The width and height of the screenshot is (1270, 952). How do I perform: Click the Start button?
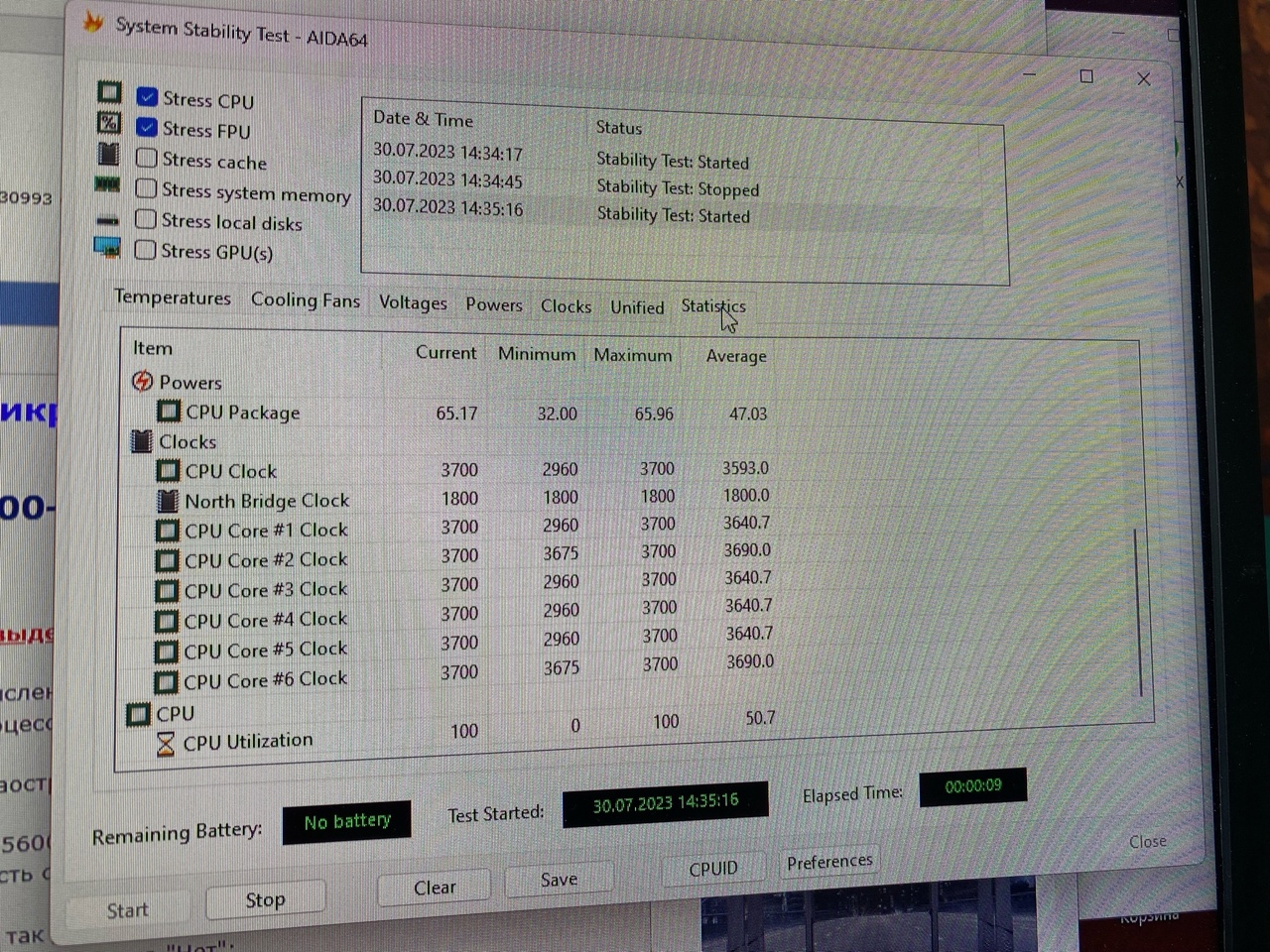coord(127,910)
